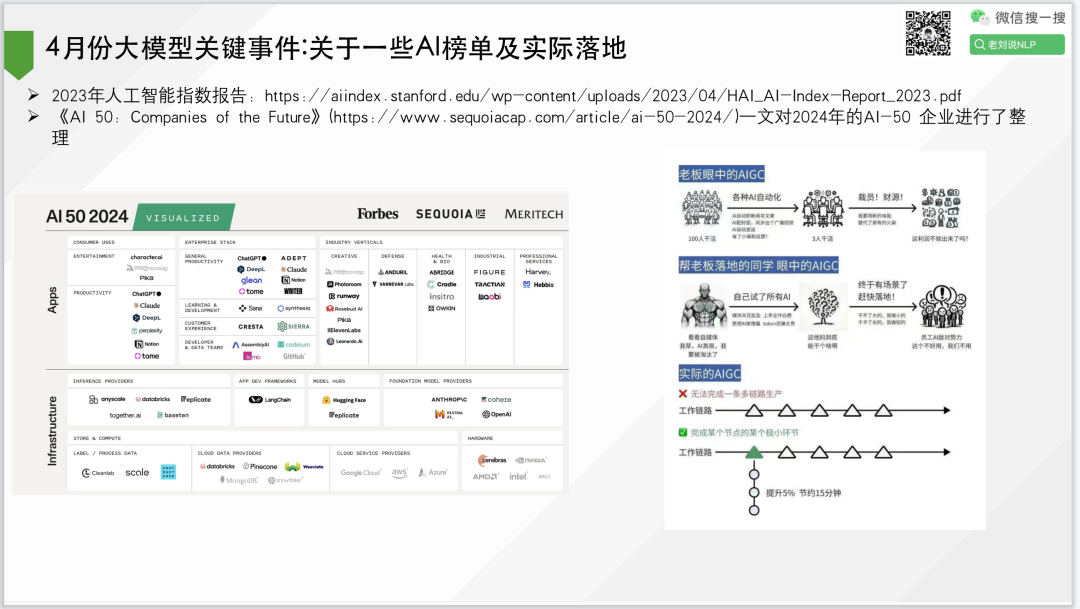Click the cerebras logo

(x=492, y=460)
